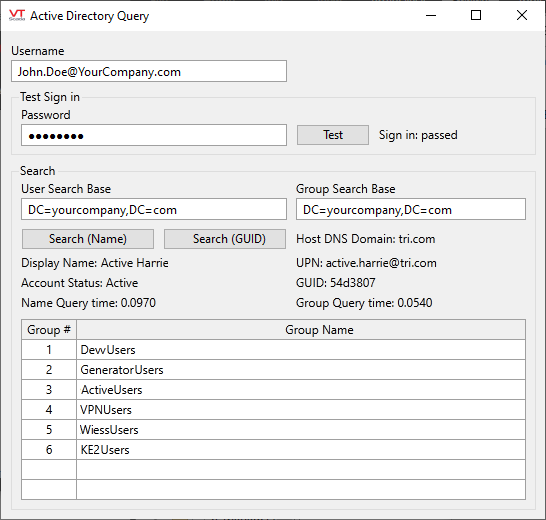
Task: Select the KE2Users group row
Action: tap(273, 450)
